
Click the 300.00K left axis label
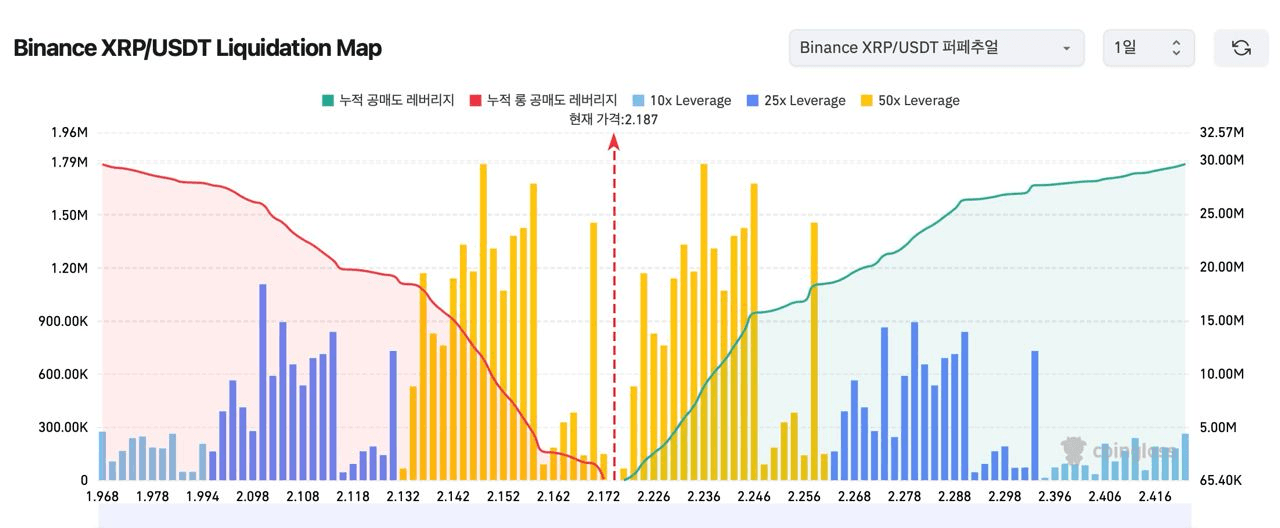(61, 427)
